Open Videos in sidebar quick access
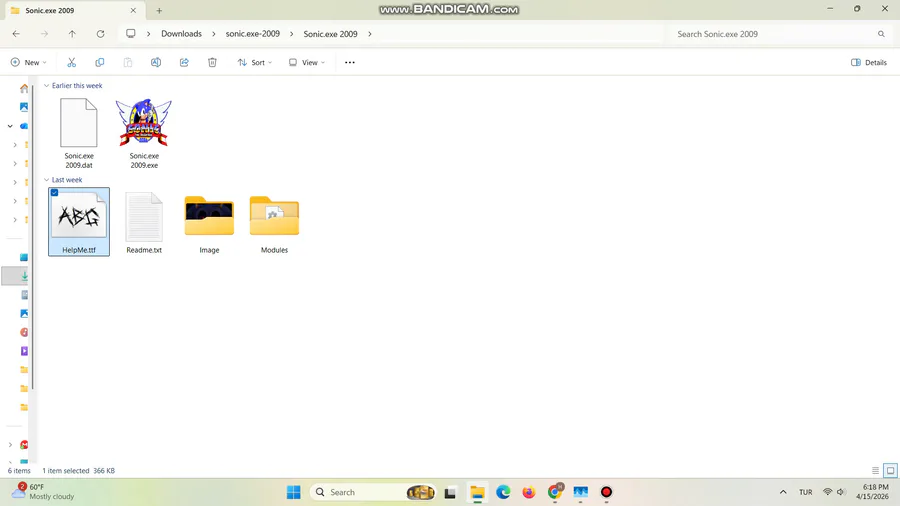The width and height of the screenshot is (900, 506). coord(24,351)
